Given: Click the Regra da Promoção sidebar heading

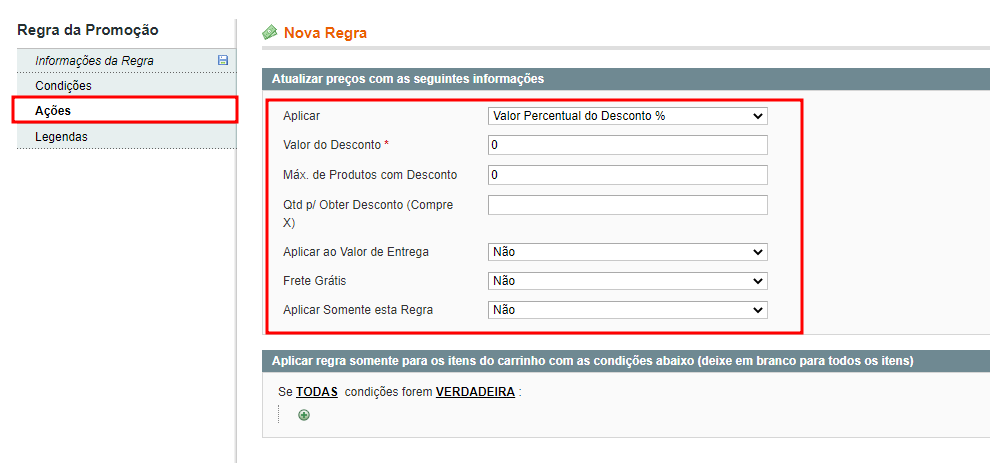Looking at the screenshot, I should click(88, 30).
